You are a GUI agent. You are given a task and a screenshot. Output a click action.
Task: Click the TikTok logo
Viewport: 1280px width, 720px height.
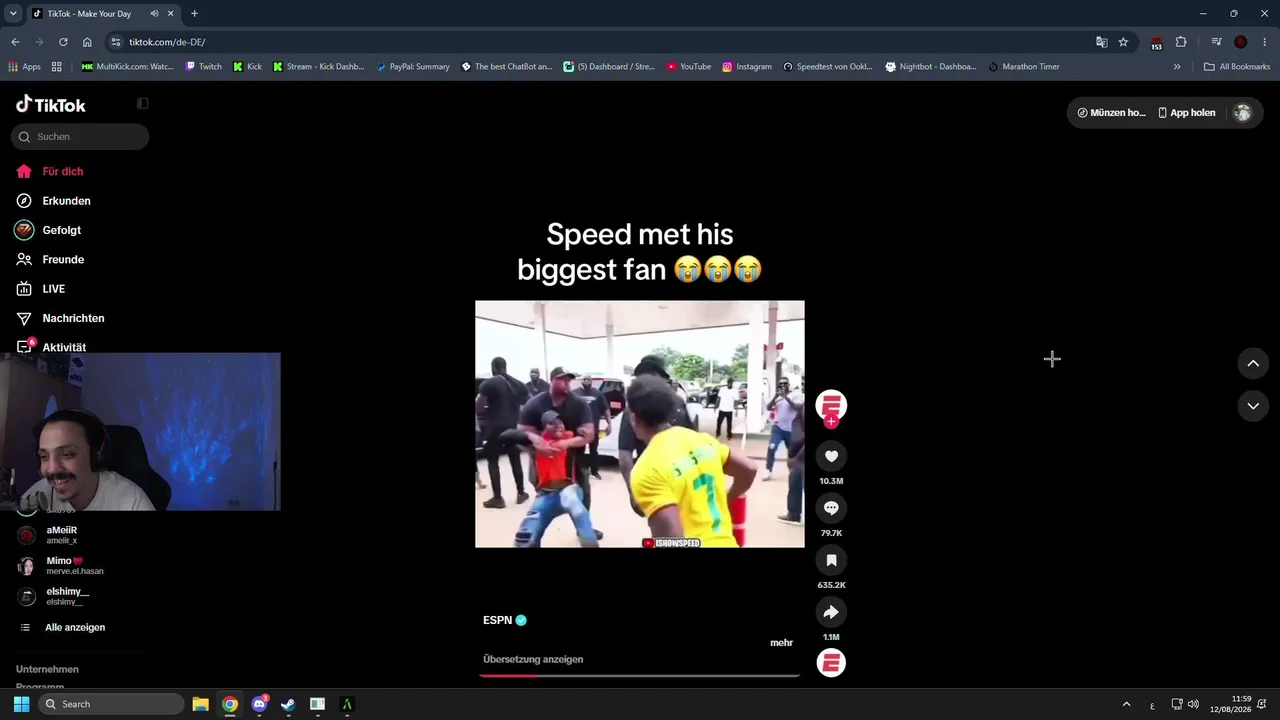click(51, 105)
